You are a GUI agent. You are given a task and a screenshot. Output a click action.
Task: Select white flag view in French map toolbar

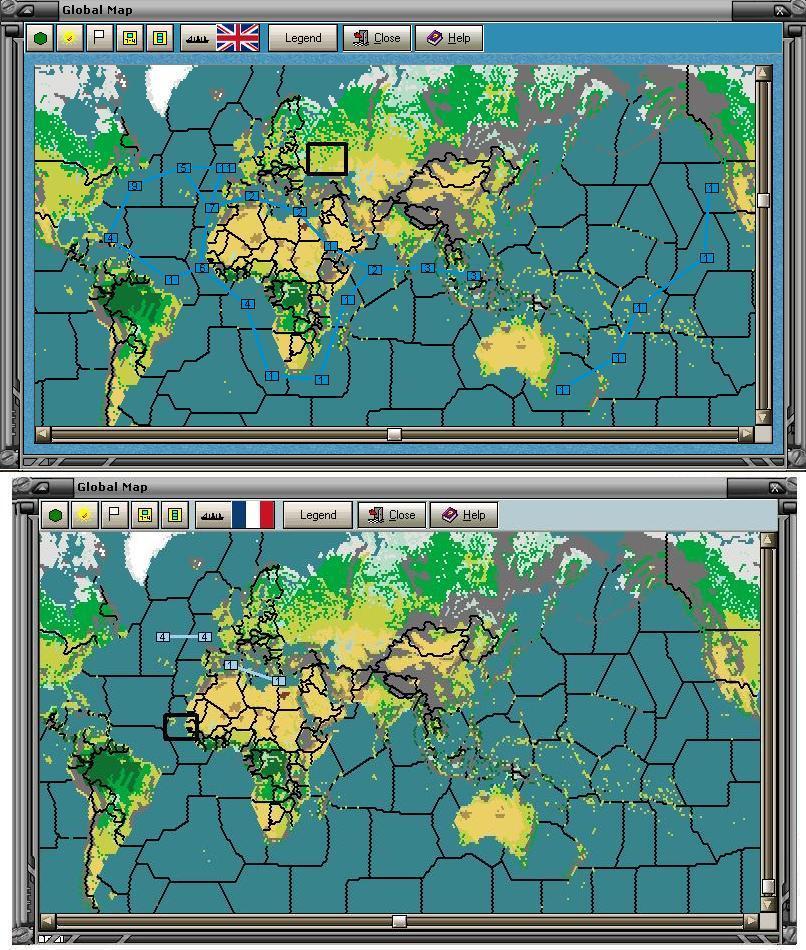115,515
